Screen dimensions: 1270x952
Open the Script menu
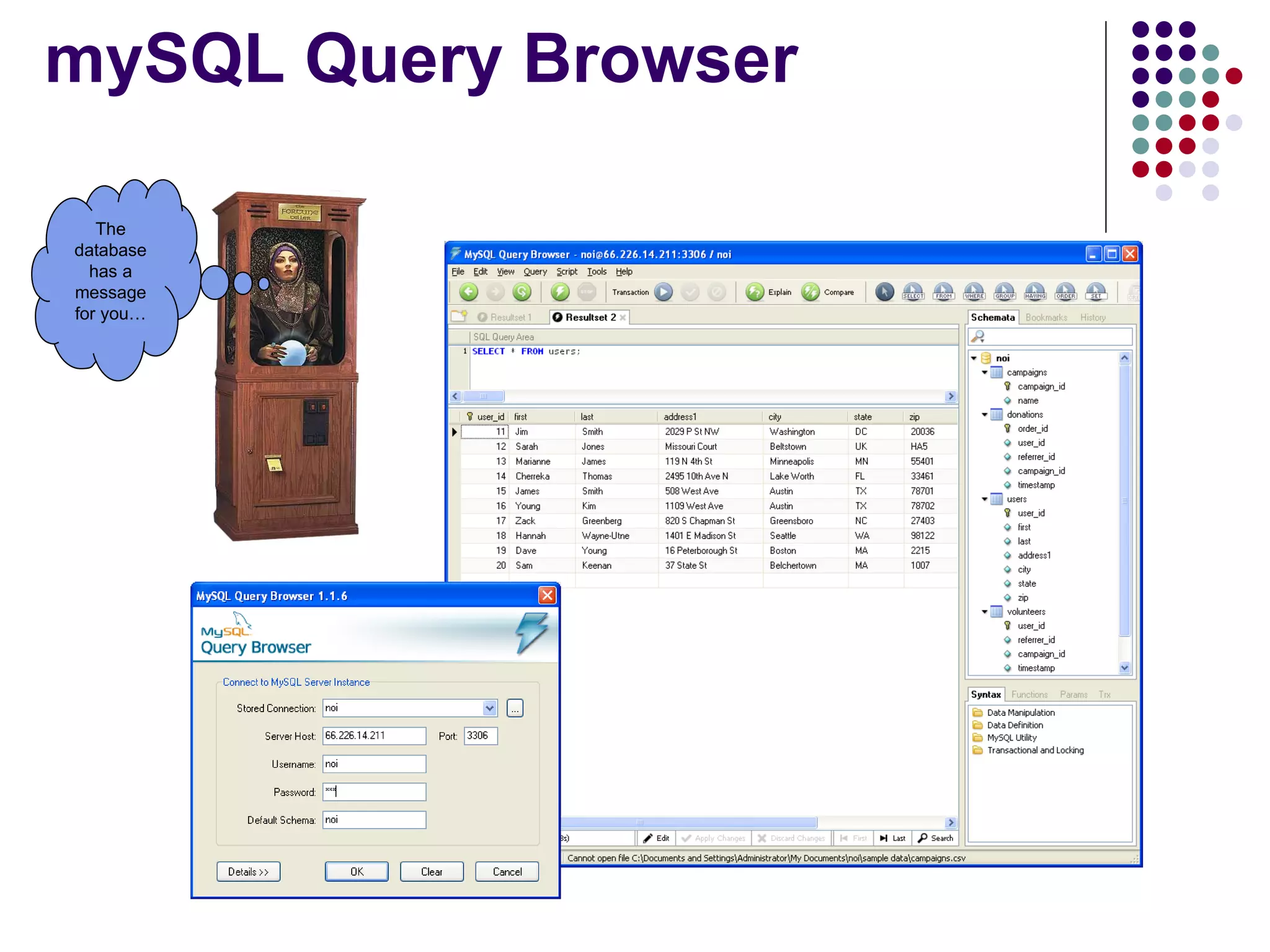pos(566,271)
